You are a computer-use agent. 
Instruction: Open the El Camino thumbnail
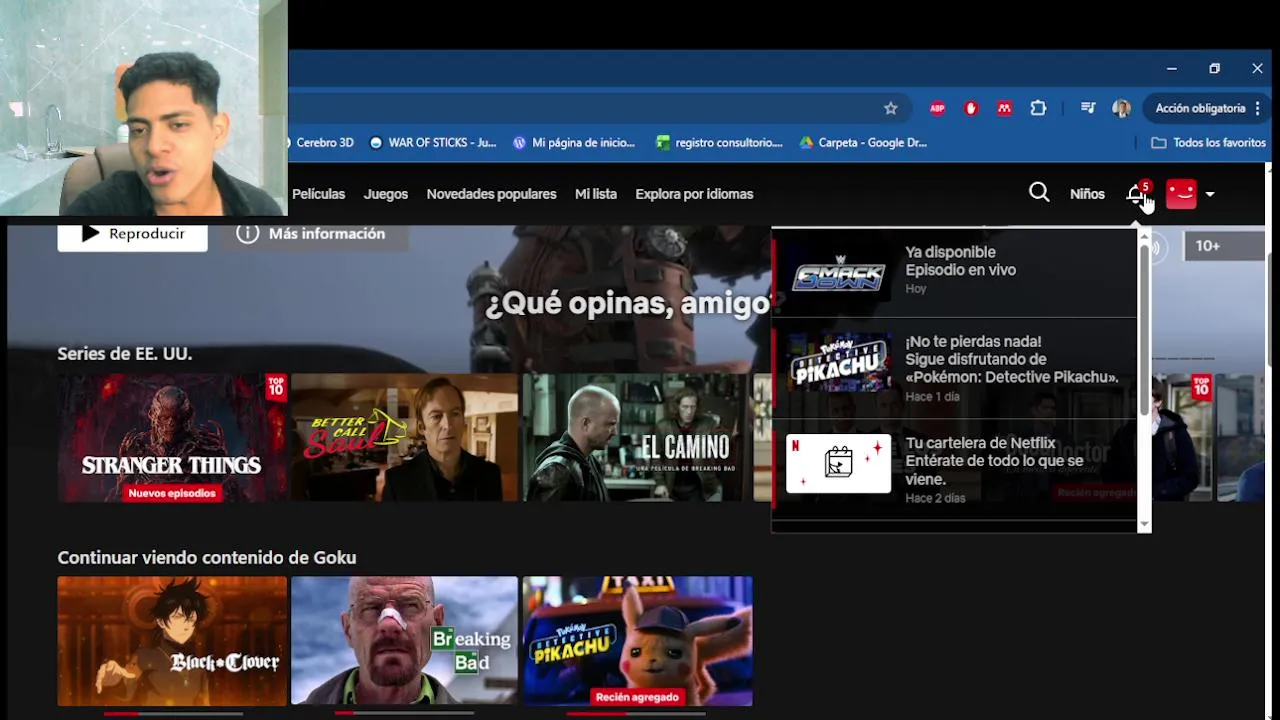pyautogui.click(x=635, y=438)
